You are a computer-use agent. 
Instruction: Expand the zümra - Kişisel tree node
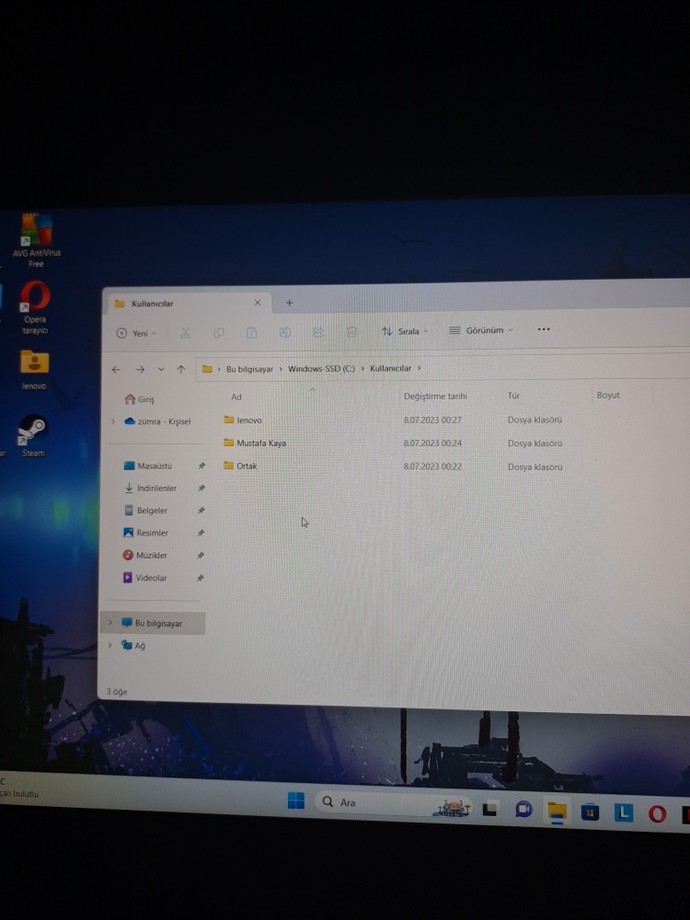coord(113,421)
